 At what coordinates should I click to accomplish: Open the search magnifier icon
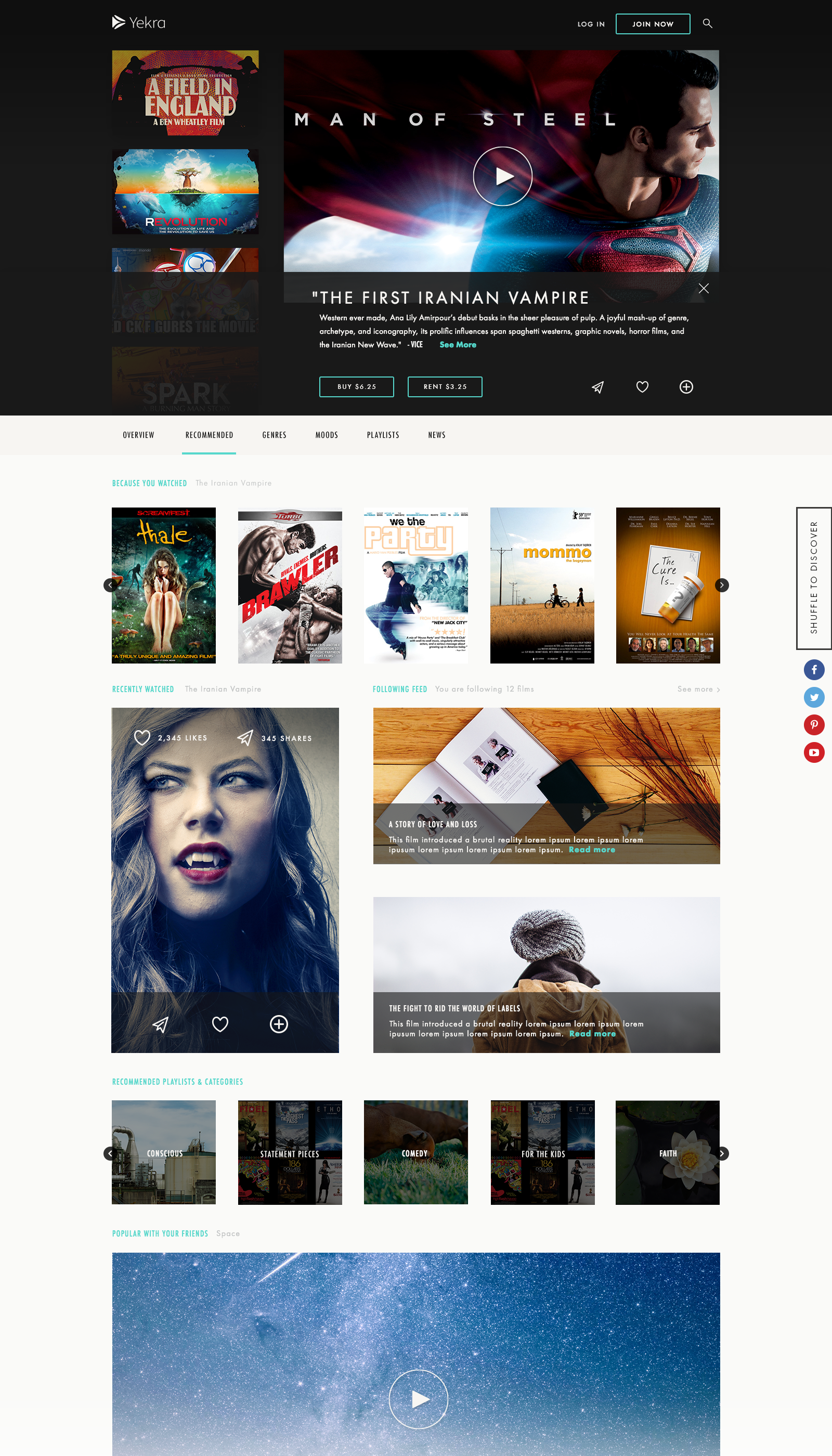pos(707,23)
